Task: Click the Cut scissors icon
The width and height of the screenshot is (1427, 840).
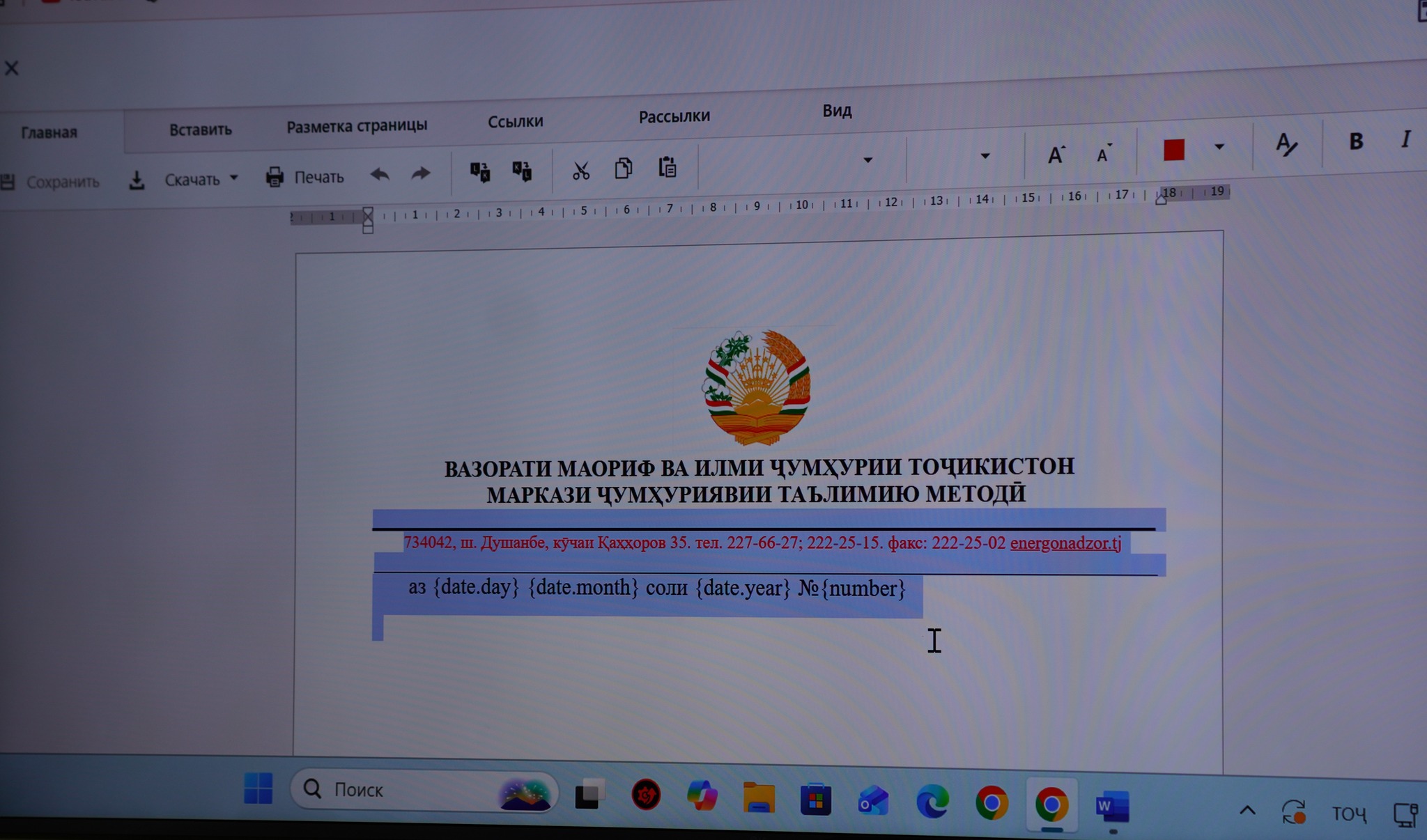Action: click(x=580, y=170)
